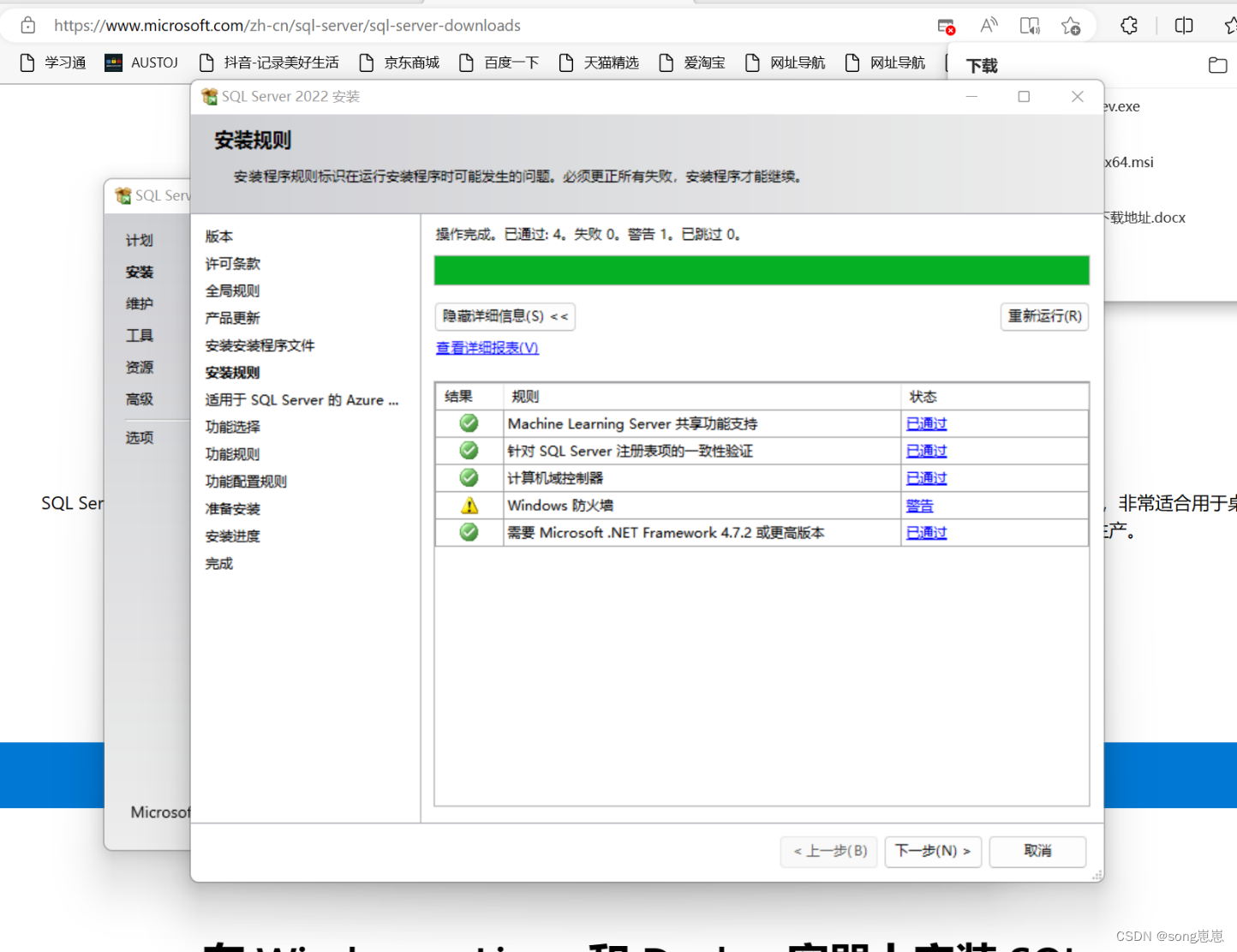Open downloads folder icon in downloads panel
Image resolution: width=1237 pixels, height=952 pixels.
1217,65
